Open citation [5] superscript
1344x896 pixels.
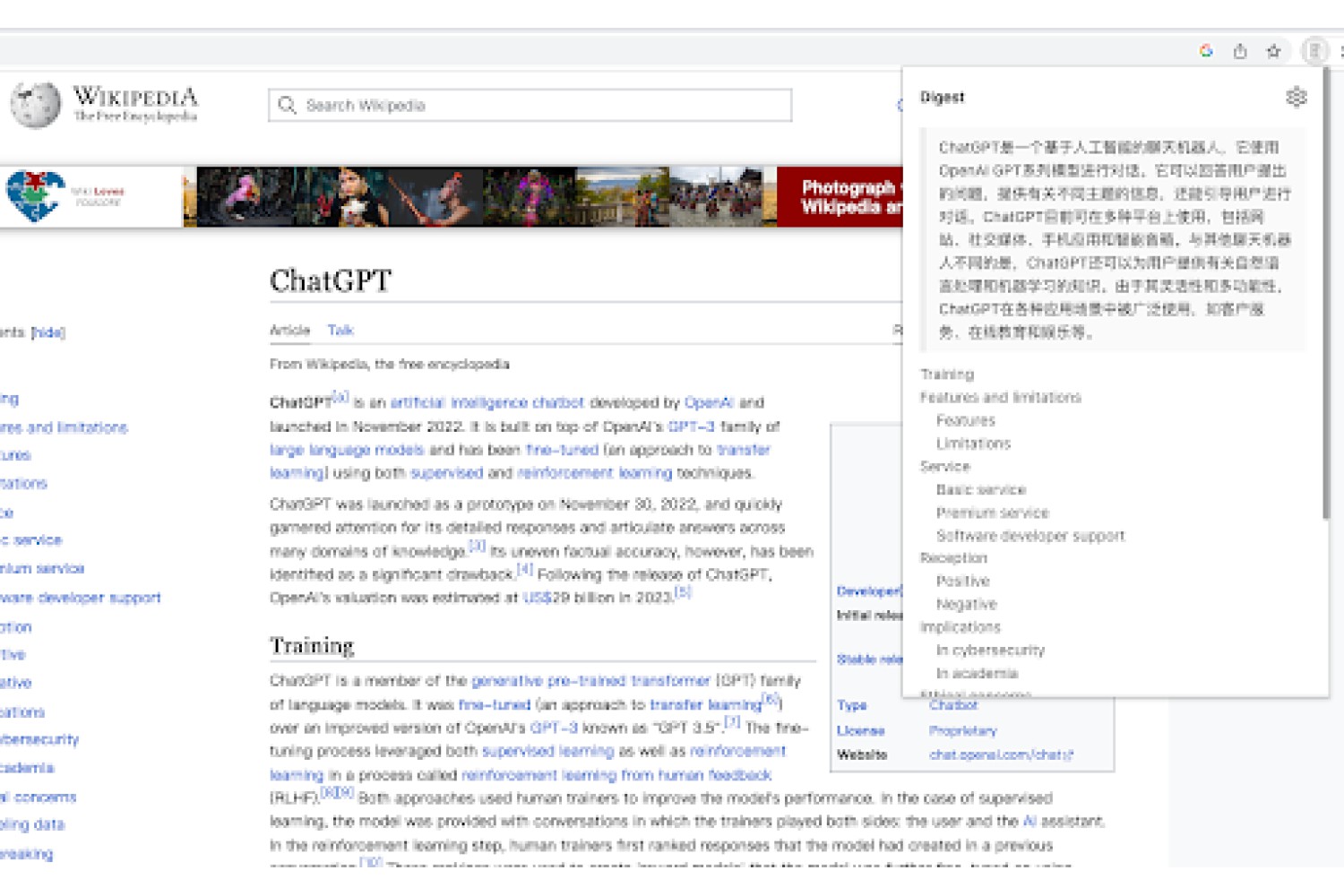(683, 591)
